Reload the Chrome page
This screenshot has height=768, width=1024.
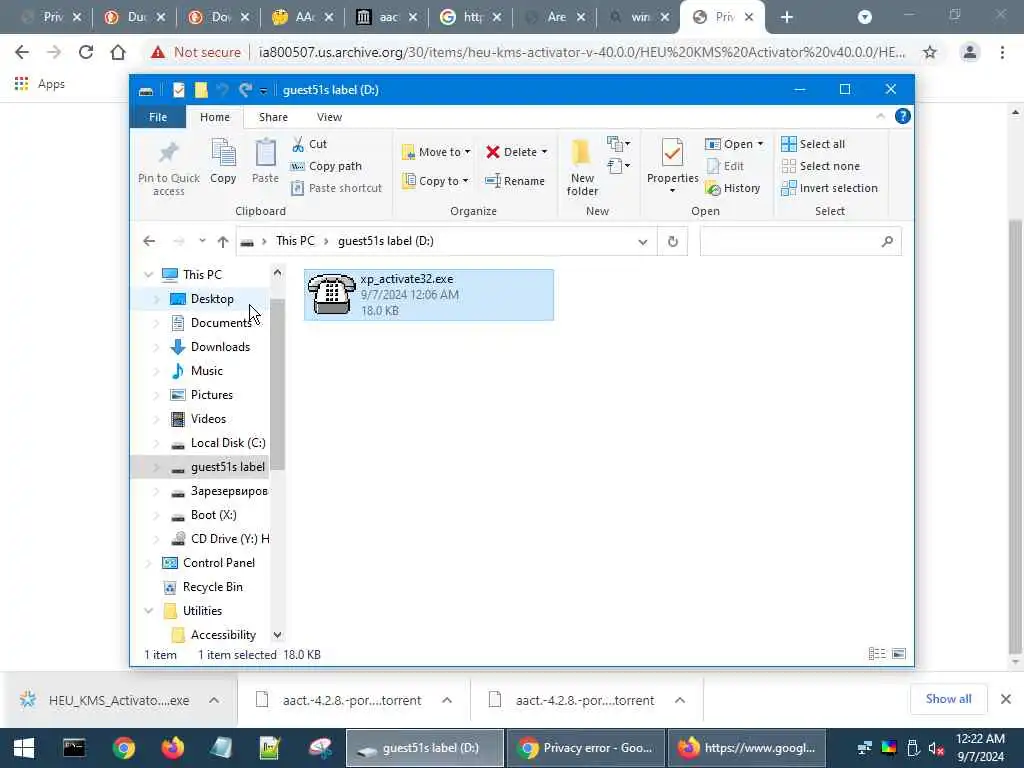pos(86,52)
